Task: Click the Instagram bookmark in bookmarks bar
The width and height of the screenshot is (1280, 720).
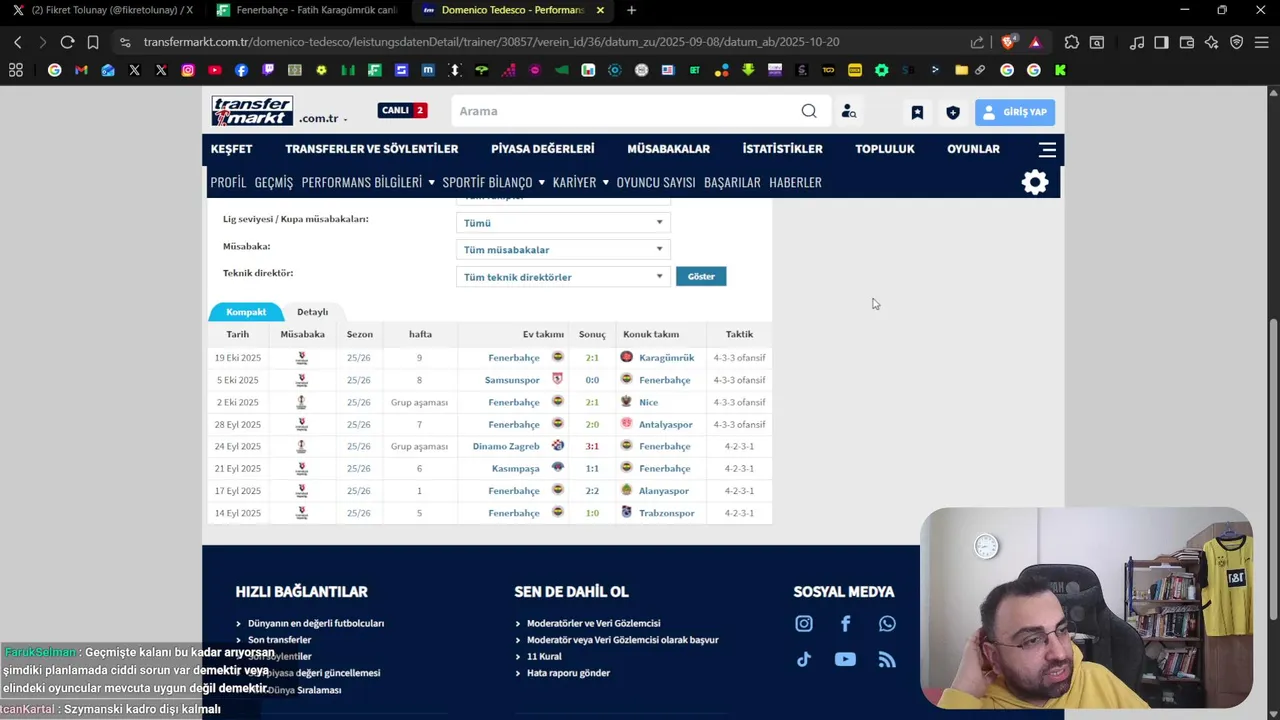Action: click(188, 70)
